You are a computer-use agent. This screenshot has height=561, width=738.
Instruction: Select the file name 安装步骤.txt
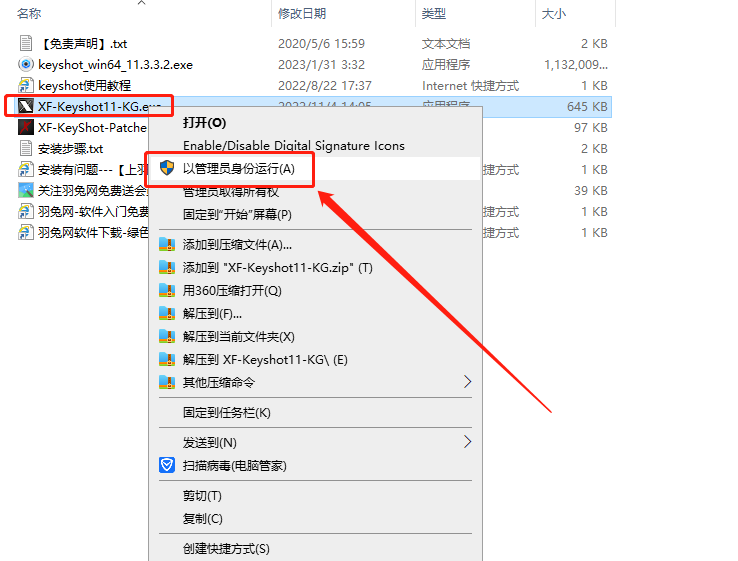71,149
